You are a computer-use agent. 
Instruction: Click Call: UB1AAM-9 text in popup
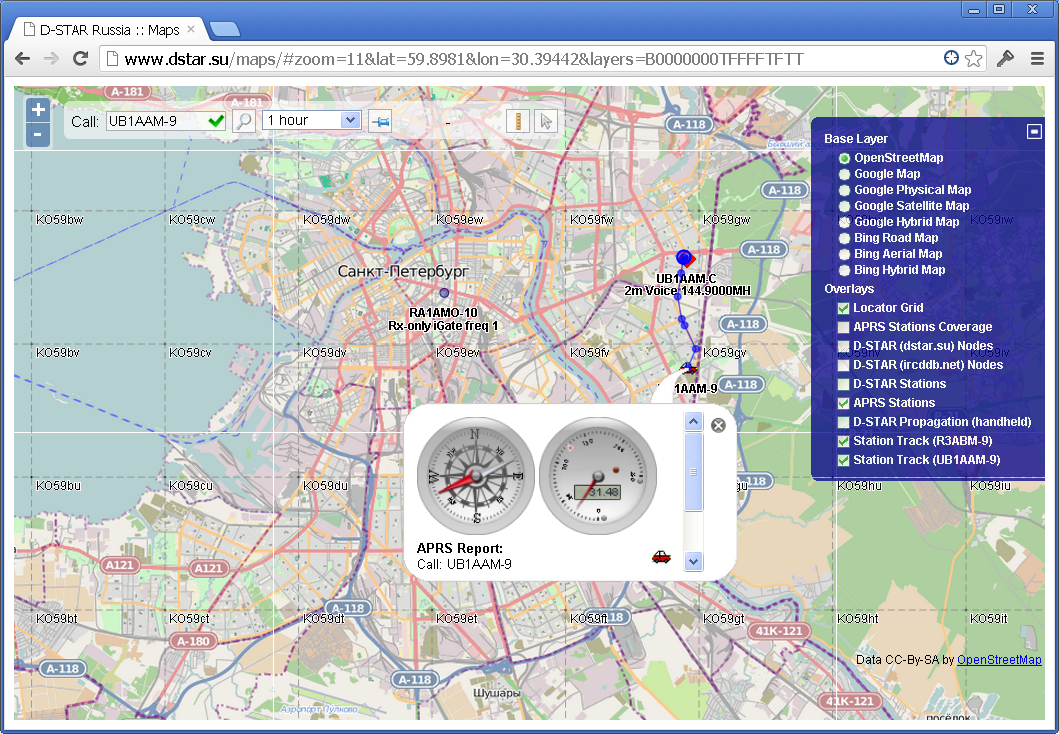pyautogui.click(x=464, y=564)
